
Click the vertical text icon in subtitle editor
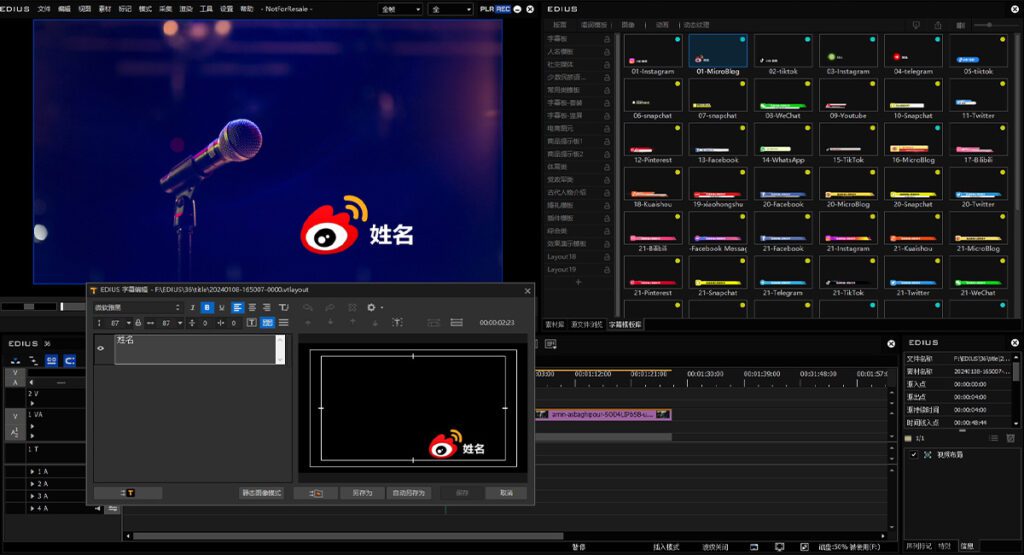coord(283,308)
